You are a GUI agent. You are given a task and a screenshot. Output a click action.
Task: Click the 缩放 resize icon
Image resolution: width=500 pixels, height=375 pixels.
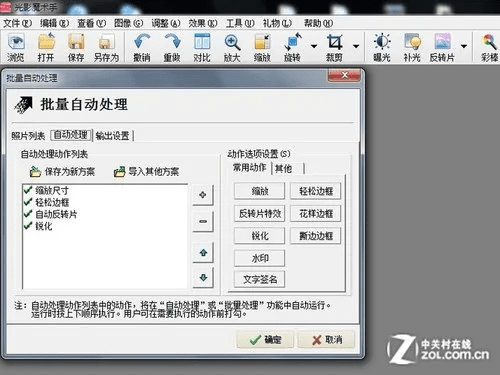[x=262, y=48]
